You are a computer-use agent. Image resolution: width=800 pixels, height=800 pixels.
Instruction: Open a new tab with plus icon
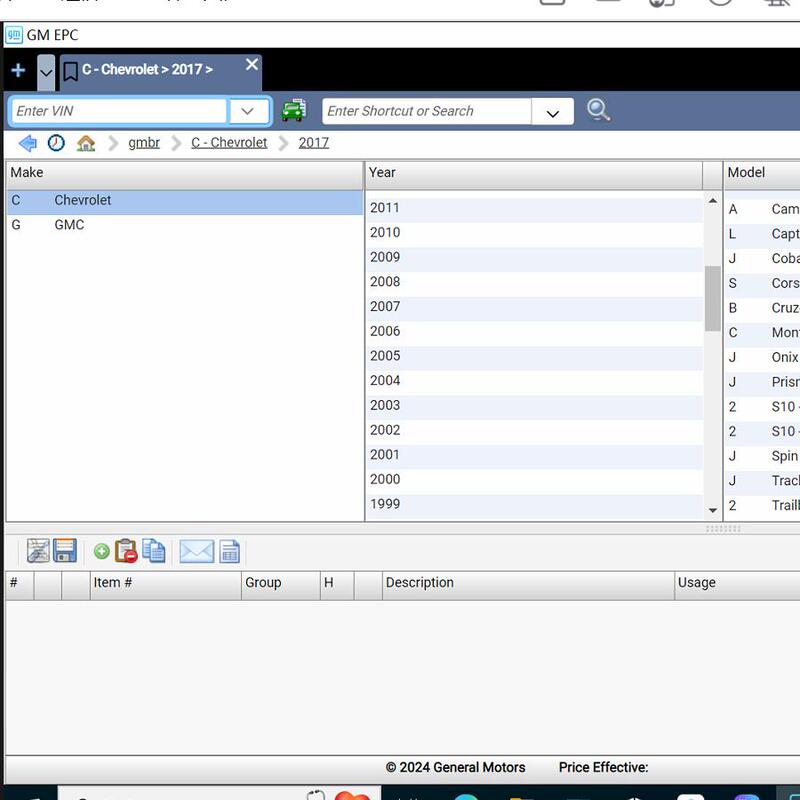point(18,70)
